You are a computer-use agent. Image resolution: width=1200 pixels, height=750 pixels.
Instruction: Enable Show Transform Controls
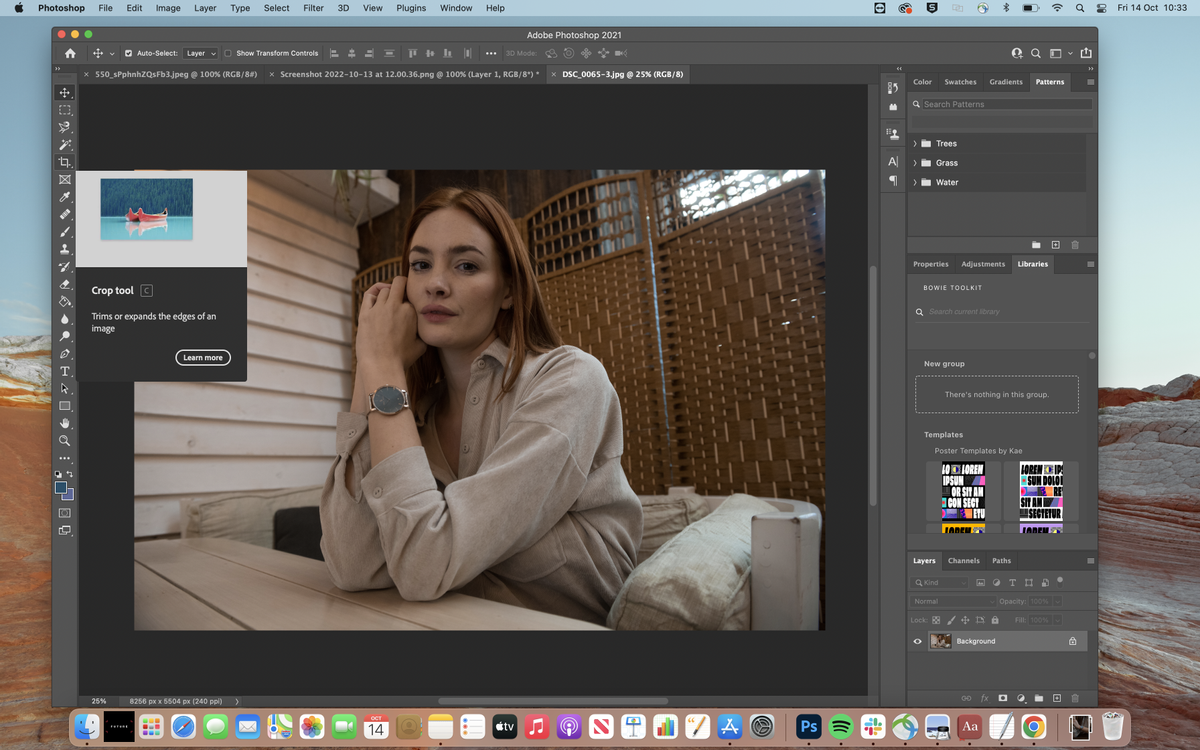(229, 53)
